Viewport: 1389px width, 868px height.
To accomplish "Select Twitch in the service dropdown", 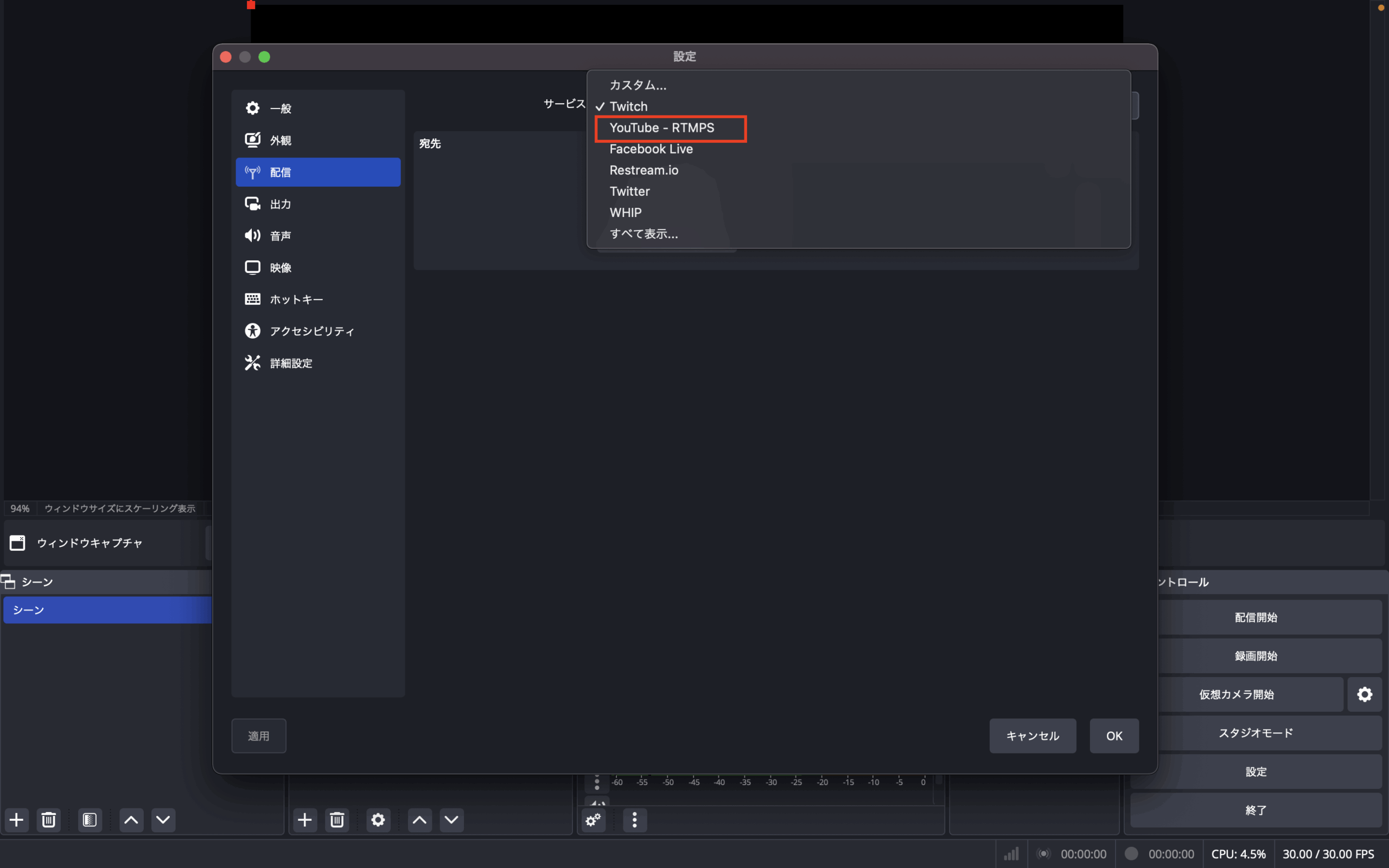I will coord(859,106).
